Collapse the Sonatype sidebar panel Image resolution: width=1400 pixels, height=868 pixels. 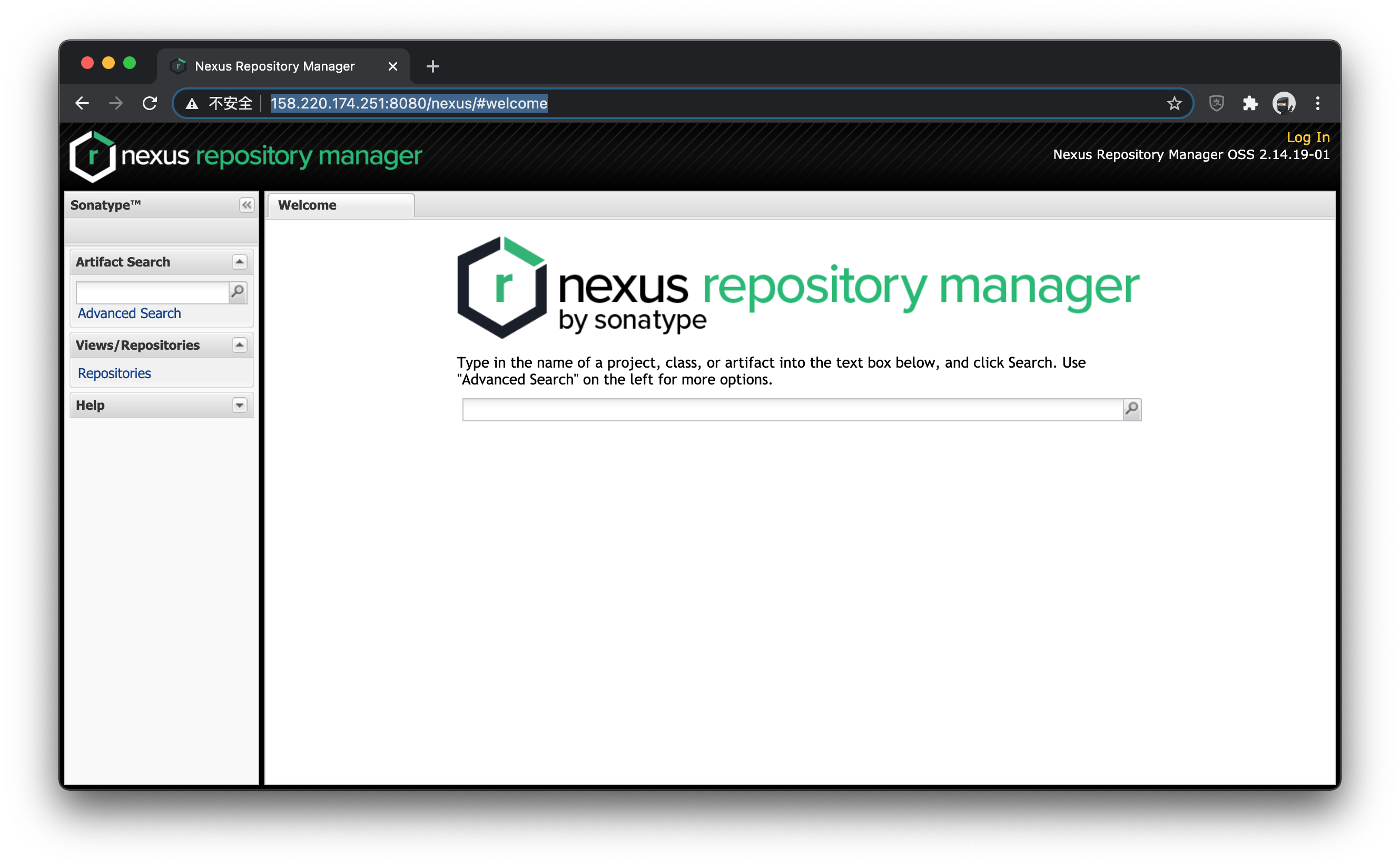click(x=247, y=205)
